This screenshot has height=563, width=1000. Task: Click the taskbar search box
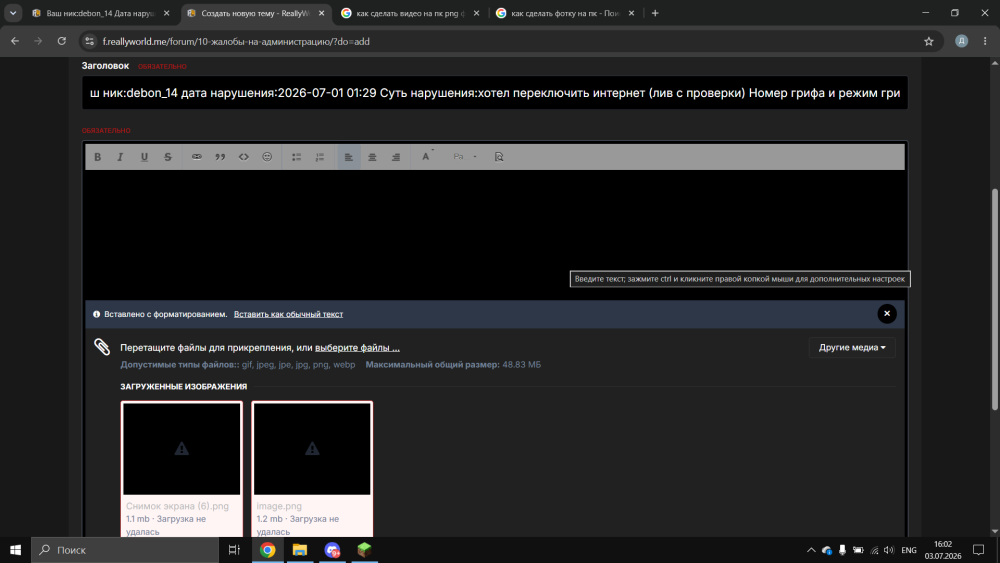coord(125,550)
